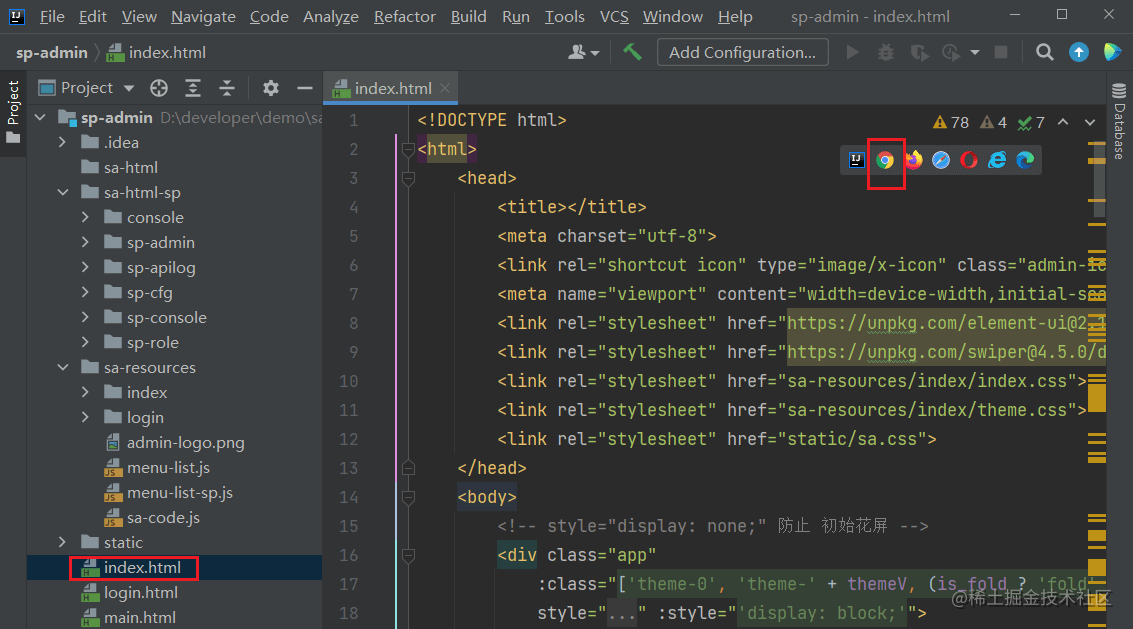
Task: Click the update arrow icon
Action: (1079, 52)
